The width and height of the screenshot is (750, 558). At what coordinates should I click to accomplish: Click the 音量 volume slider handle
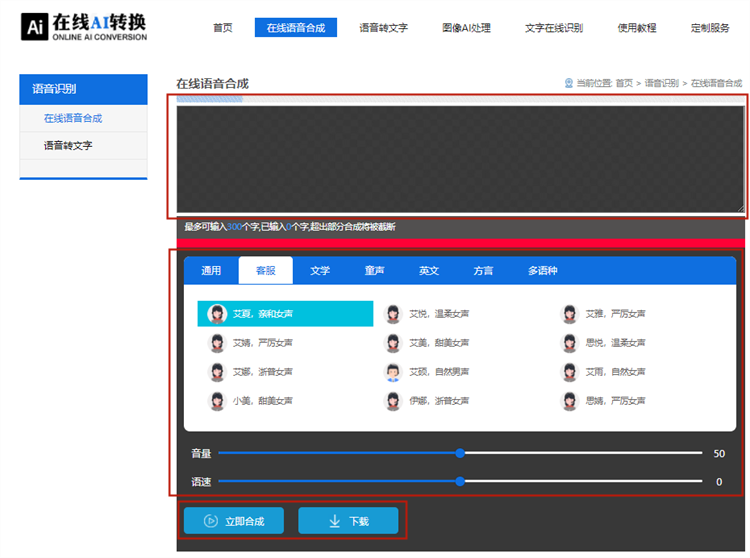click(460, 453)
